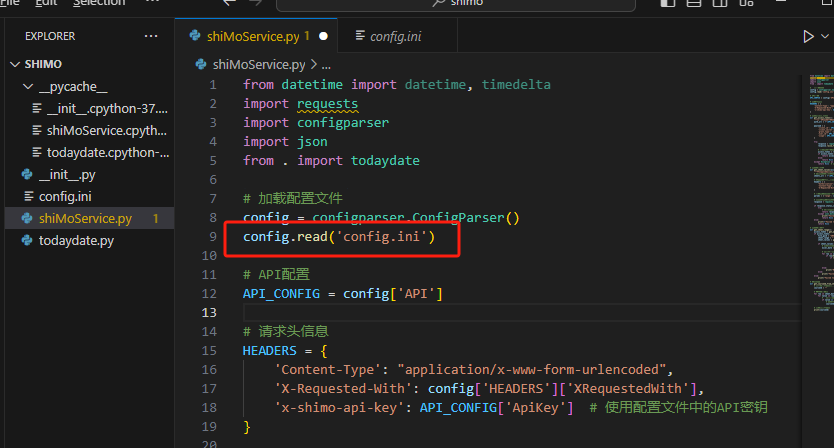Click shiMoService.py in the breadcrumb
The width and height of the screenshot is (834, 448).
260,65
